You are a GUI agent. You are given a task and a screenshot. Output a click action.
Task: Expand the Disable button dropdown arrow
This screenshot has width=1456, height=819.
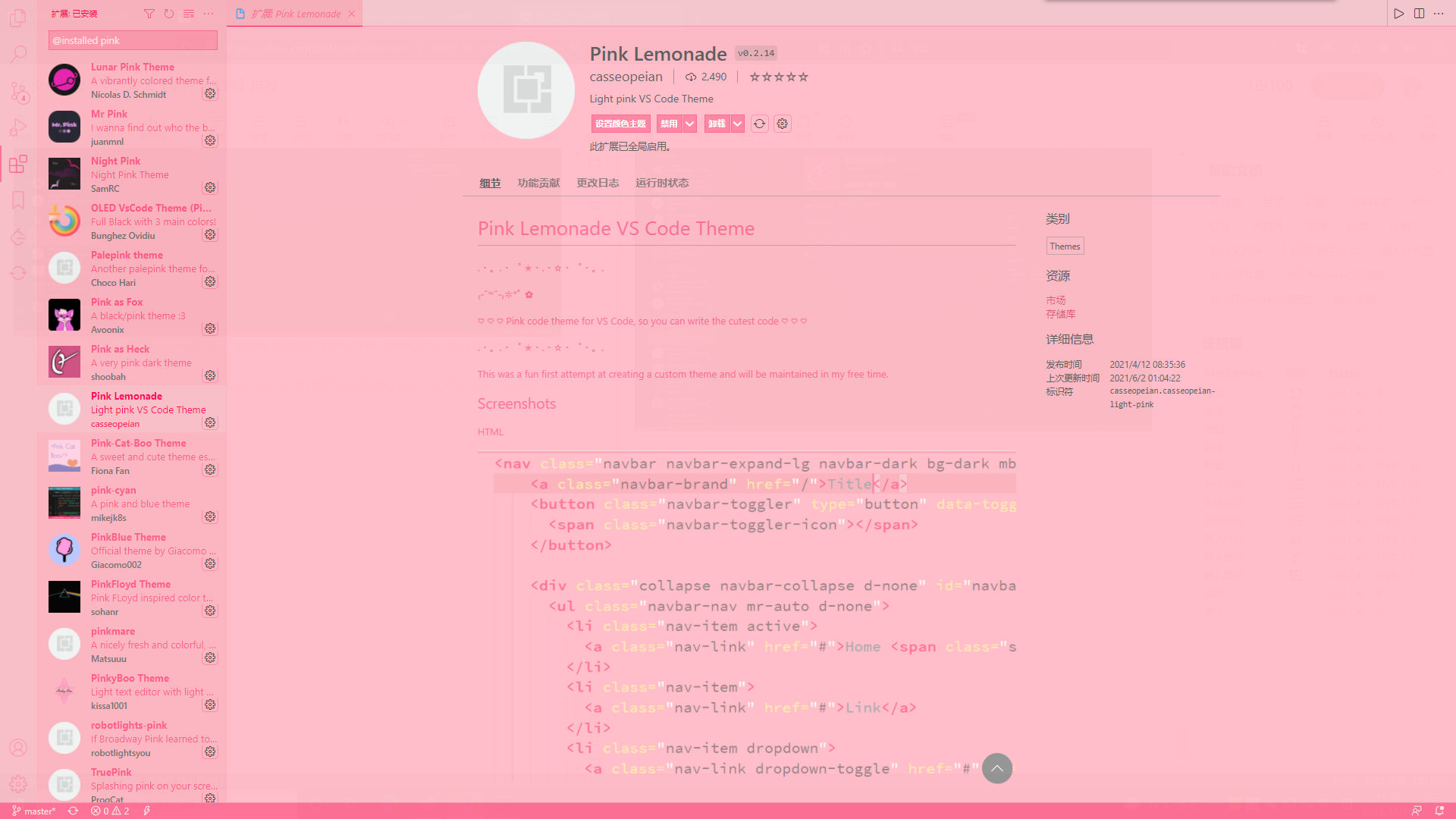(x=689, y=124)
